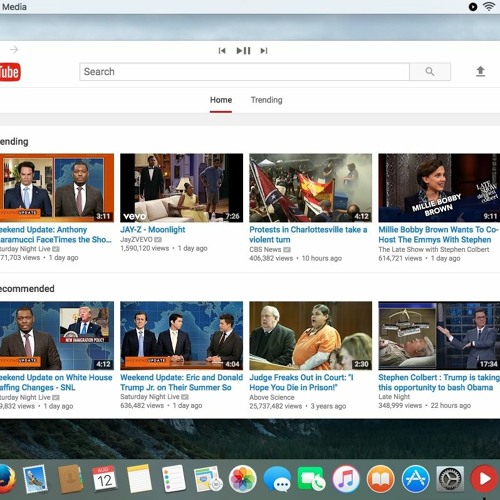Open FaceTime from the Dock
500x500 pixels.
click(312, 479)
